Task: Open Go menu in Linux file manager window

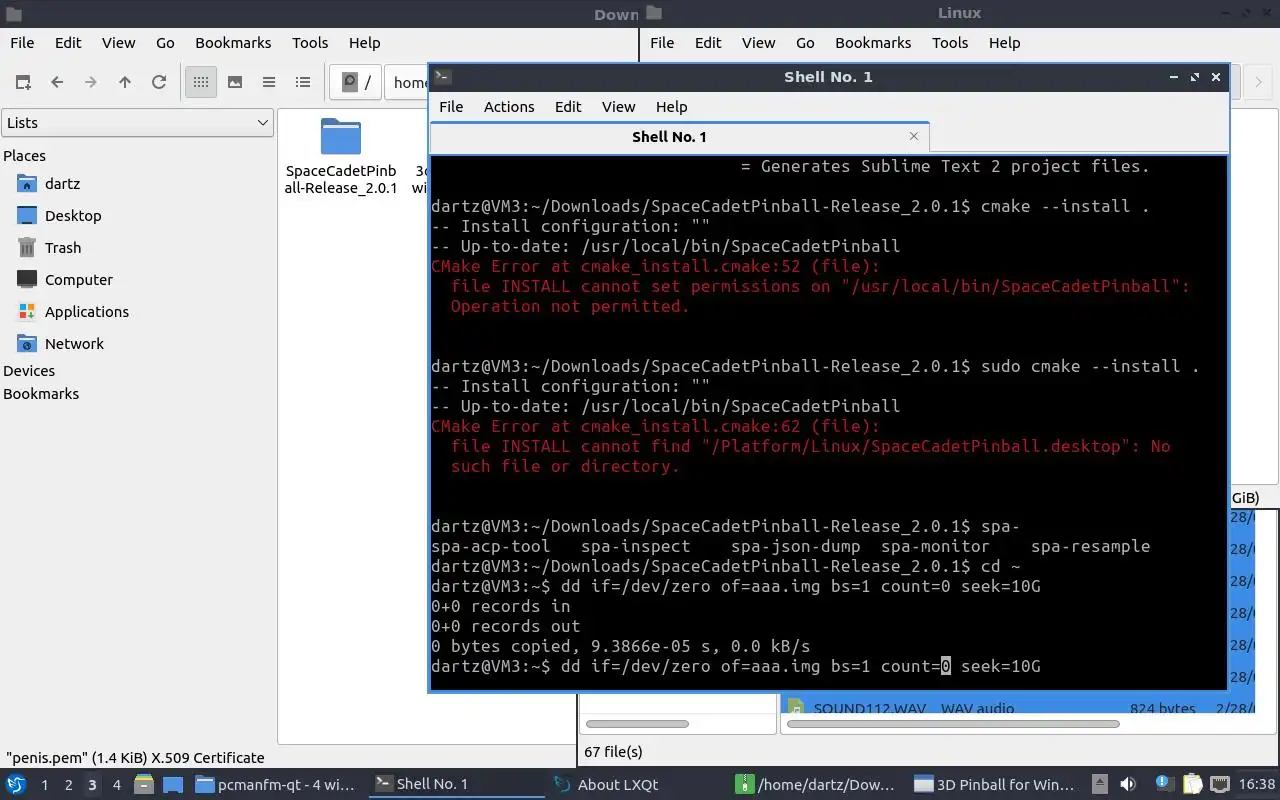Action: 805,43
